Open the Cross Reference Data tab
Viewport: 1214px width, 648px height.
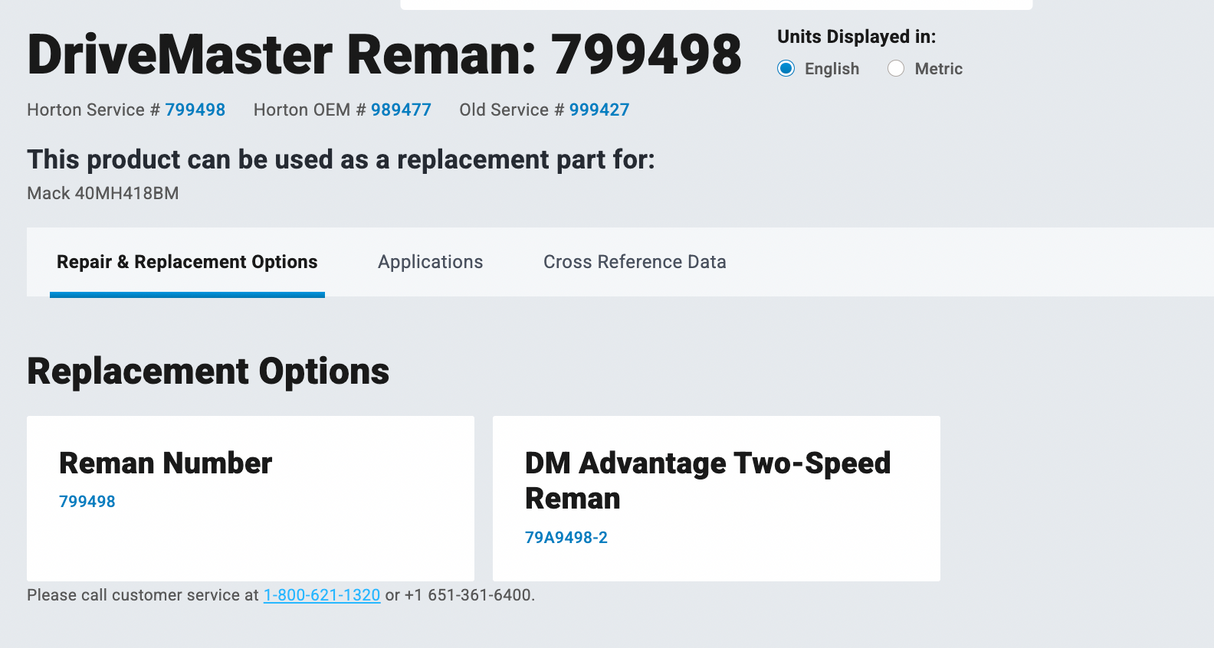click(x=634, y=262)
